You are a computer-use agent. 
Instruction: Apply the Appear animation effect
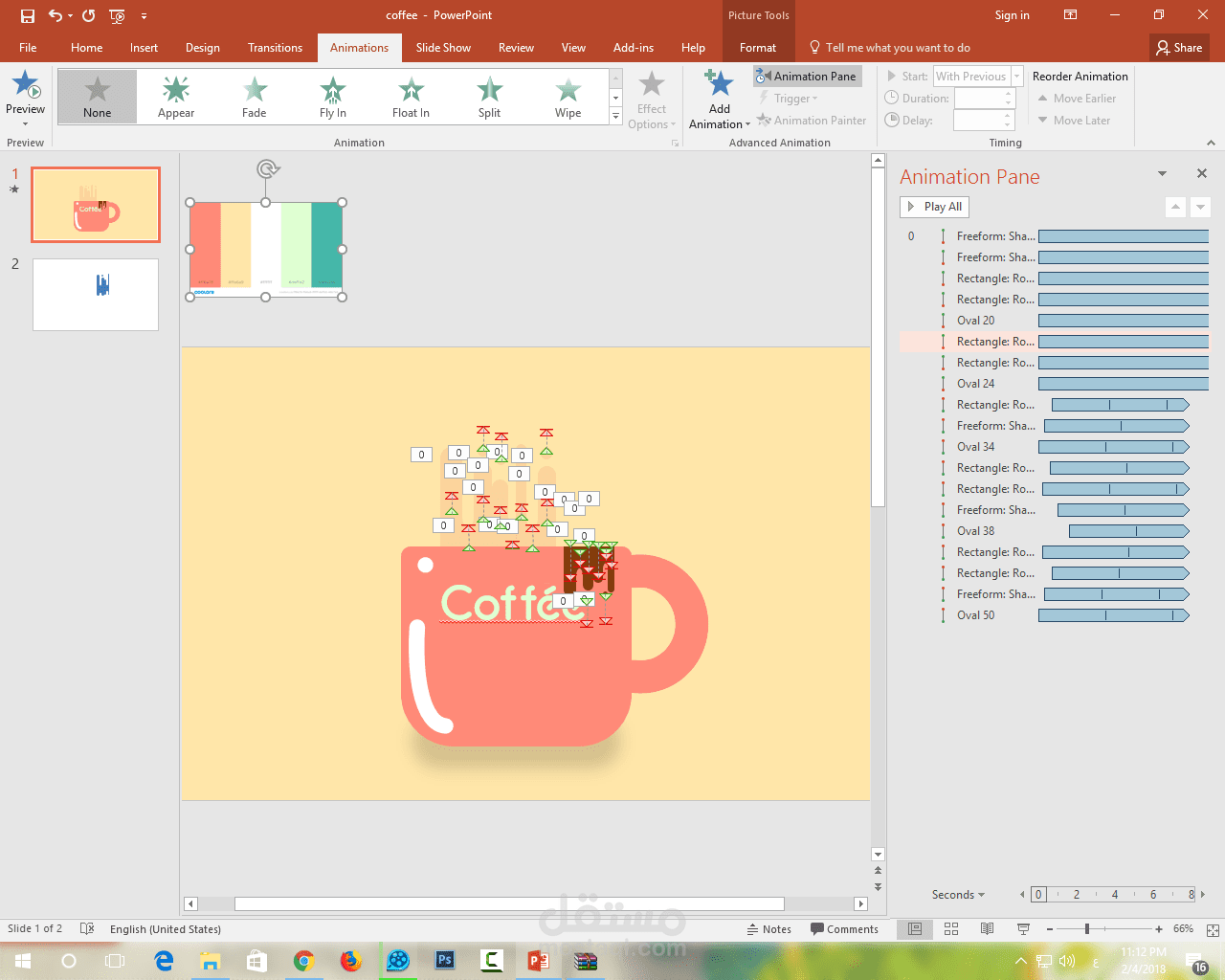point(176,97)
